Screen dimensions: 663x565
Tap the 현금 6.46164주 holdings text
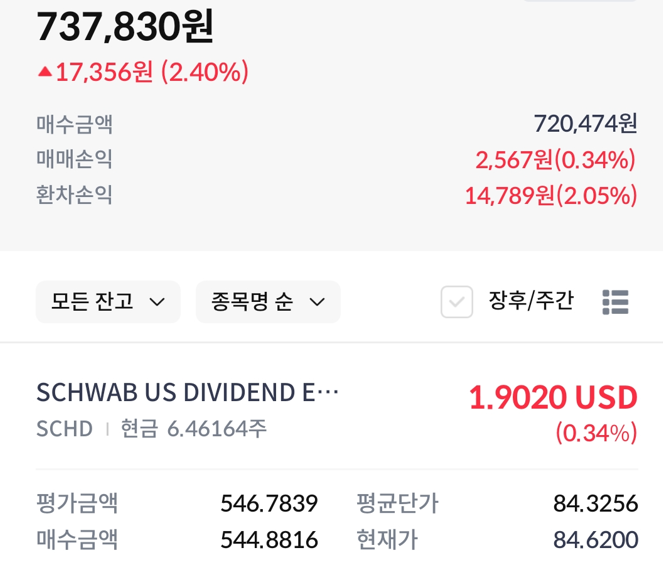coord(194,428)
